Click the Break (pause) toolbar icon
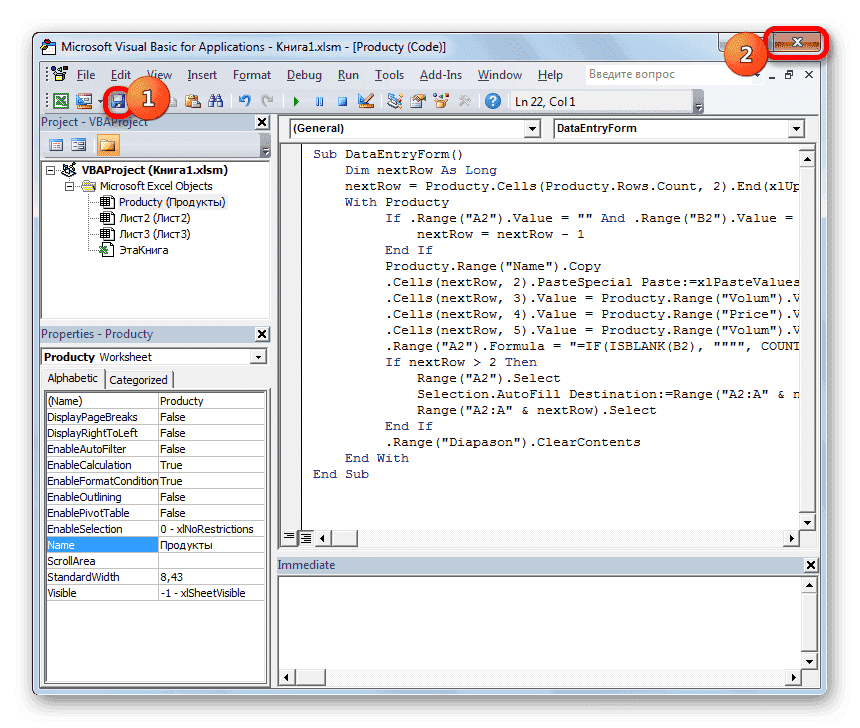Image resolution: width=860 pixels, height=728 pixels. coord(319,101)
